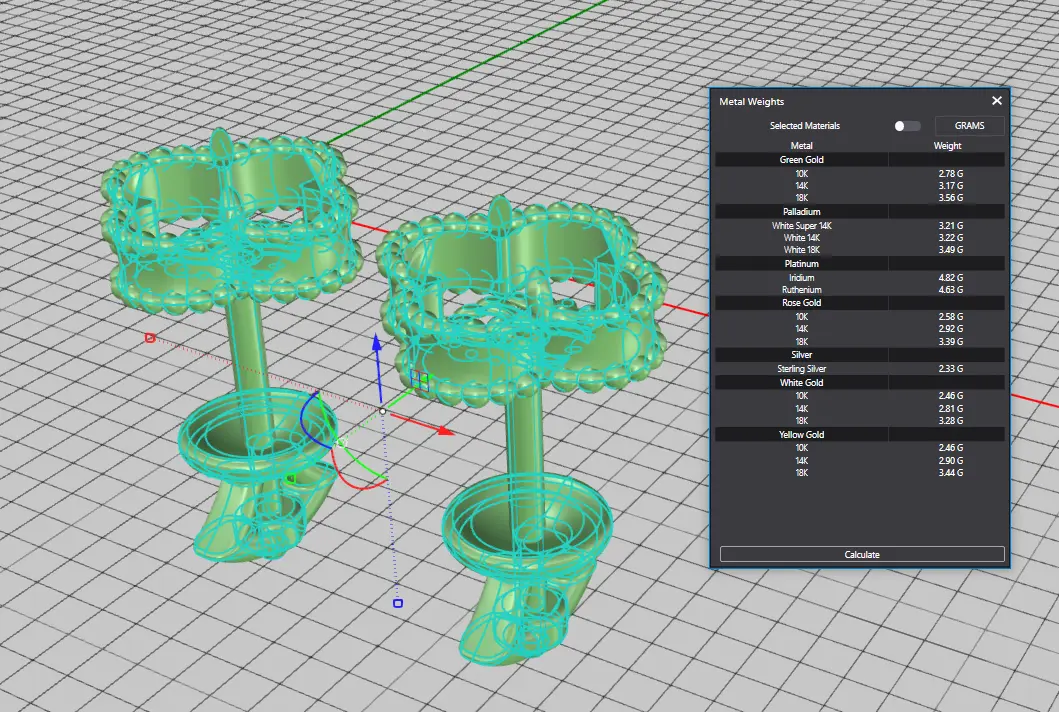
Task: Click the gumball red scale square handle
Action: point(150,338)
